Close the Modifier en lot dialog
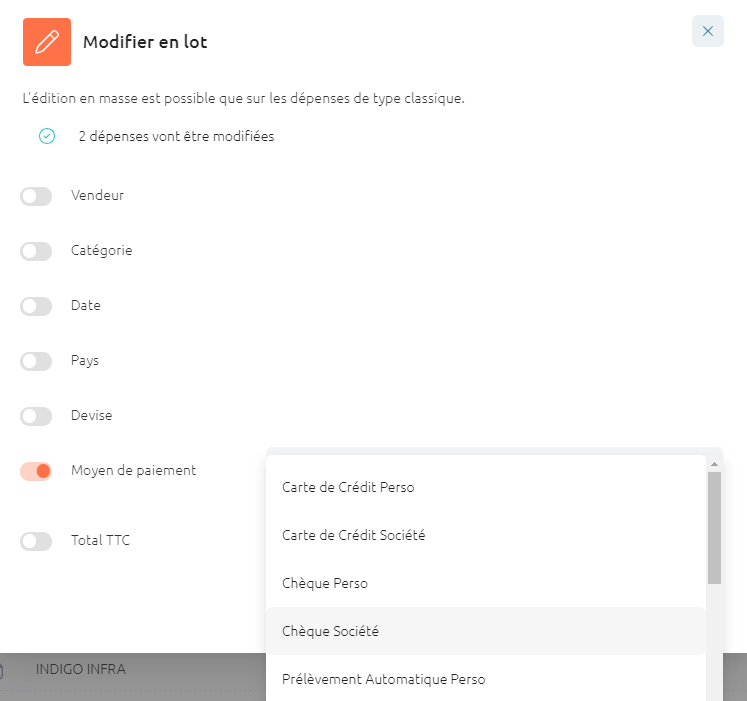 tap(707, 31)
